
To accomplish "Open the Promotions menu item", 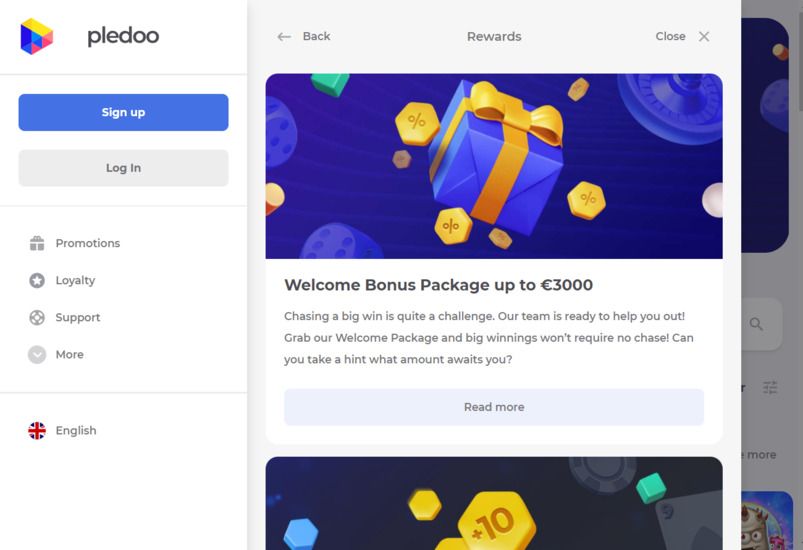I will [x=88, y=243].
